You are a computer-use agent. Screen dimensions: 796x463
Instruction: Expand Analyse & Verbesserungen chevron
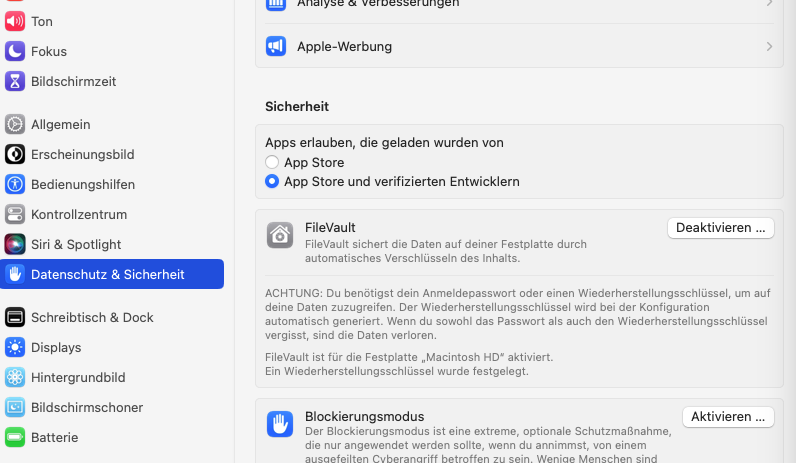[x=769, y=4]
